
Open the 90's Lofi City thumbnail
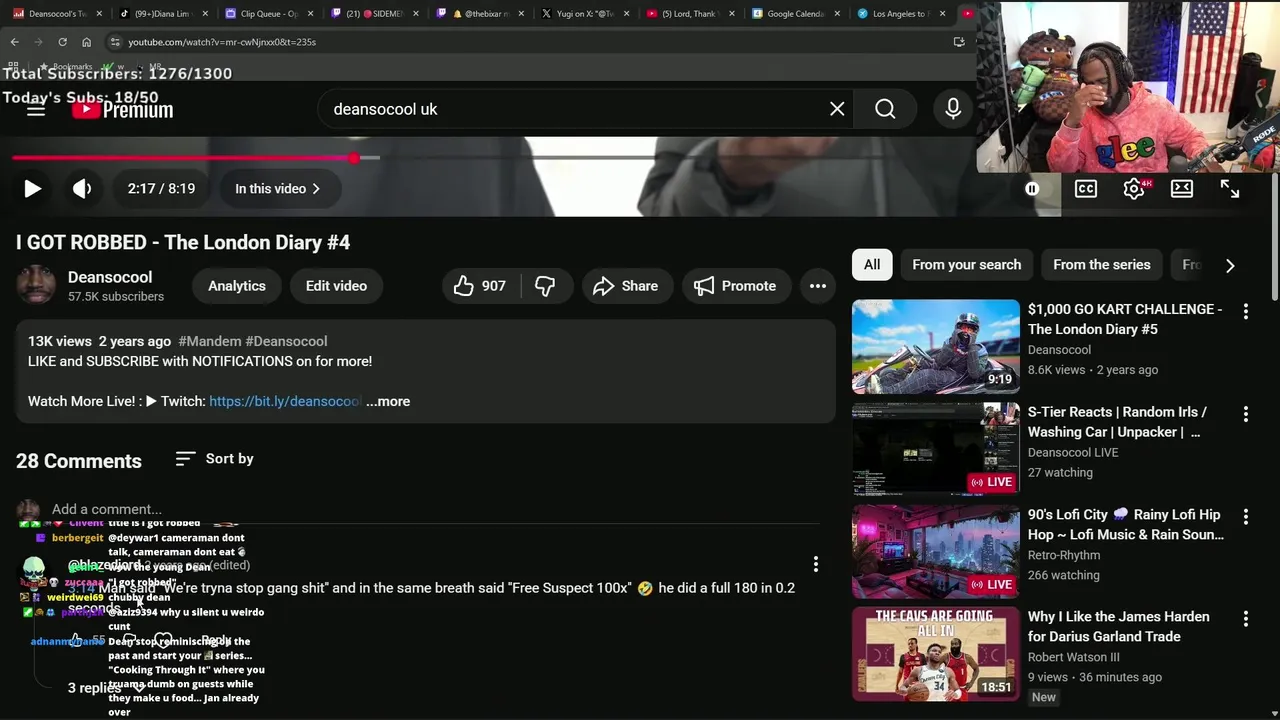[x=936, y=552]
